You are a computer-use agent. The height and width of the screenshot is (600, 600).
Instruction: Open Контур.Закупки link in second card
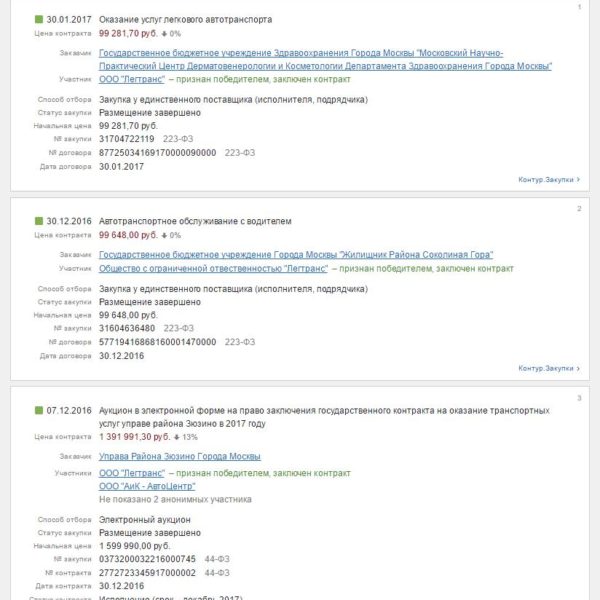(549, 368)
